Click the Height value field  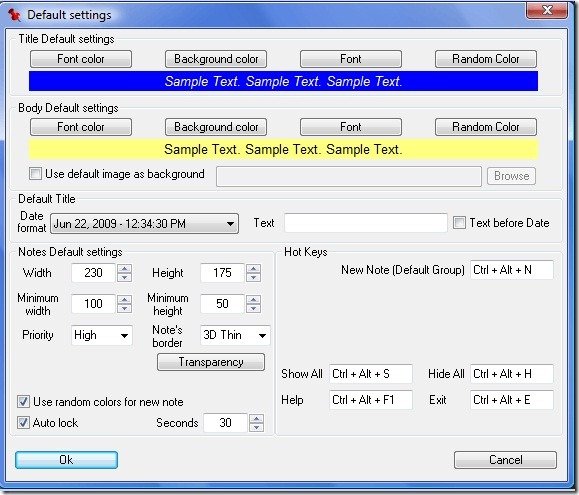click(x=222, y=273)
